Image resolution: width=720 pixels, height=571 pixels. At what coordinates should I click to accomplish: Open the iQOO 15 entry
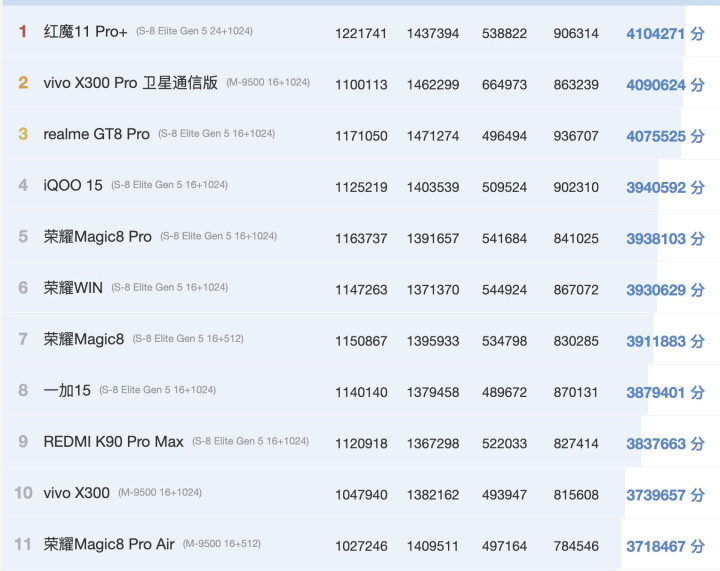tap(73, 185)
